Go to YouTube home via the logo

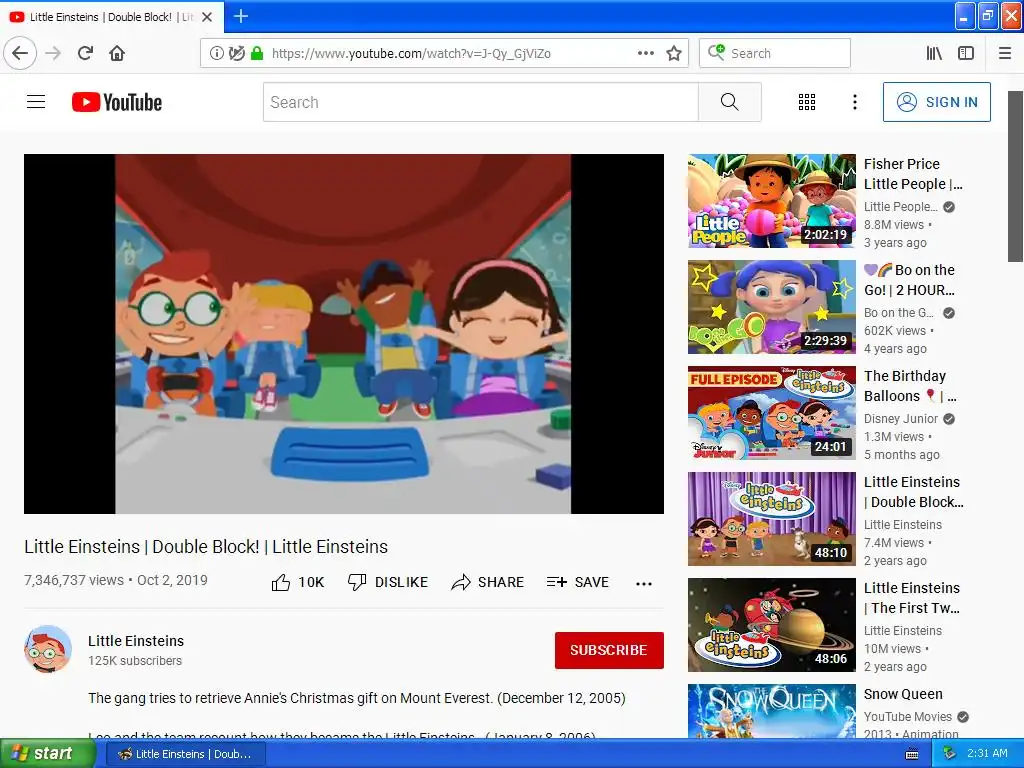(117, 102)
